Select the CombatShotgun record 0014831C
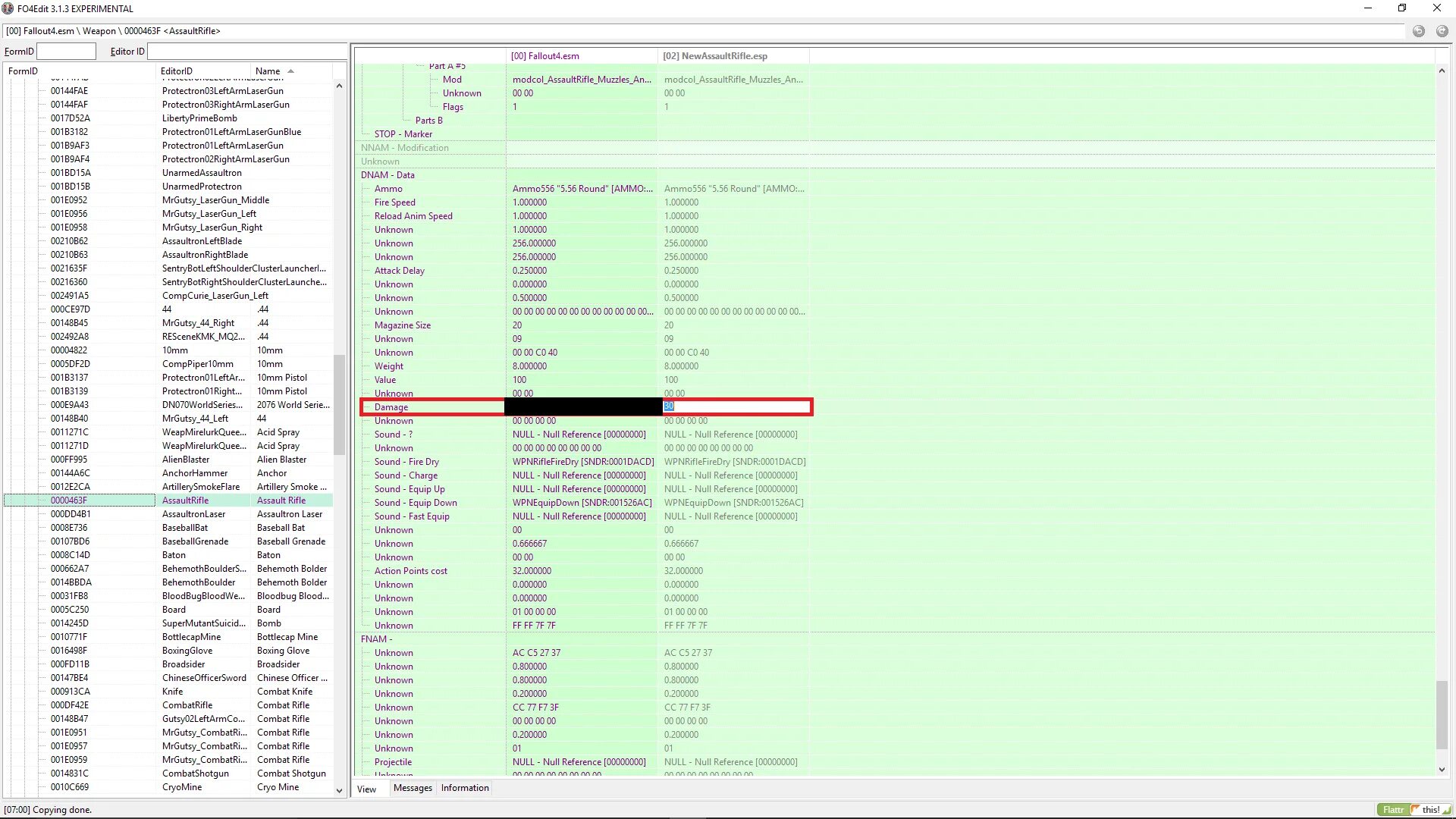Image resolution: width=1456 pixels, height=819 pixels. (x=168, y=773)
